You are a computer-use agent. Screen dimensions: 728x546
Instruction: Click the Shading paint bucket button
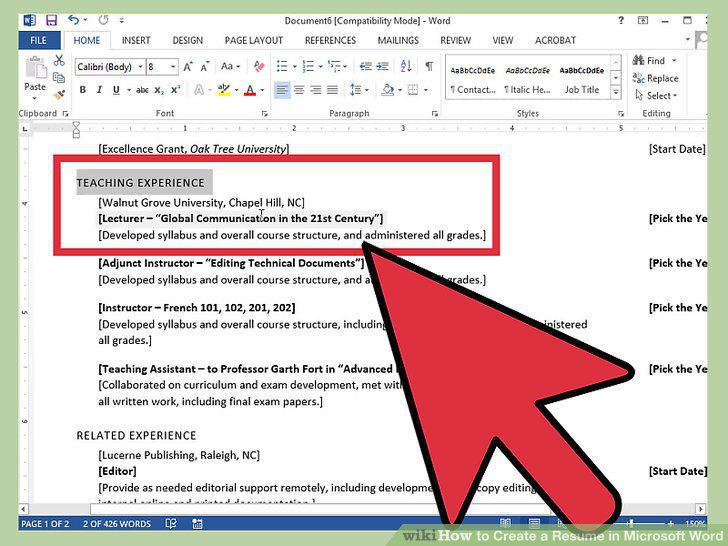click(387, 90)
